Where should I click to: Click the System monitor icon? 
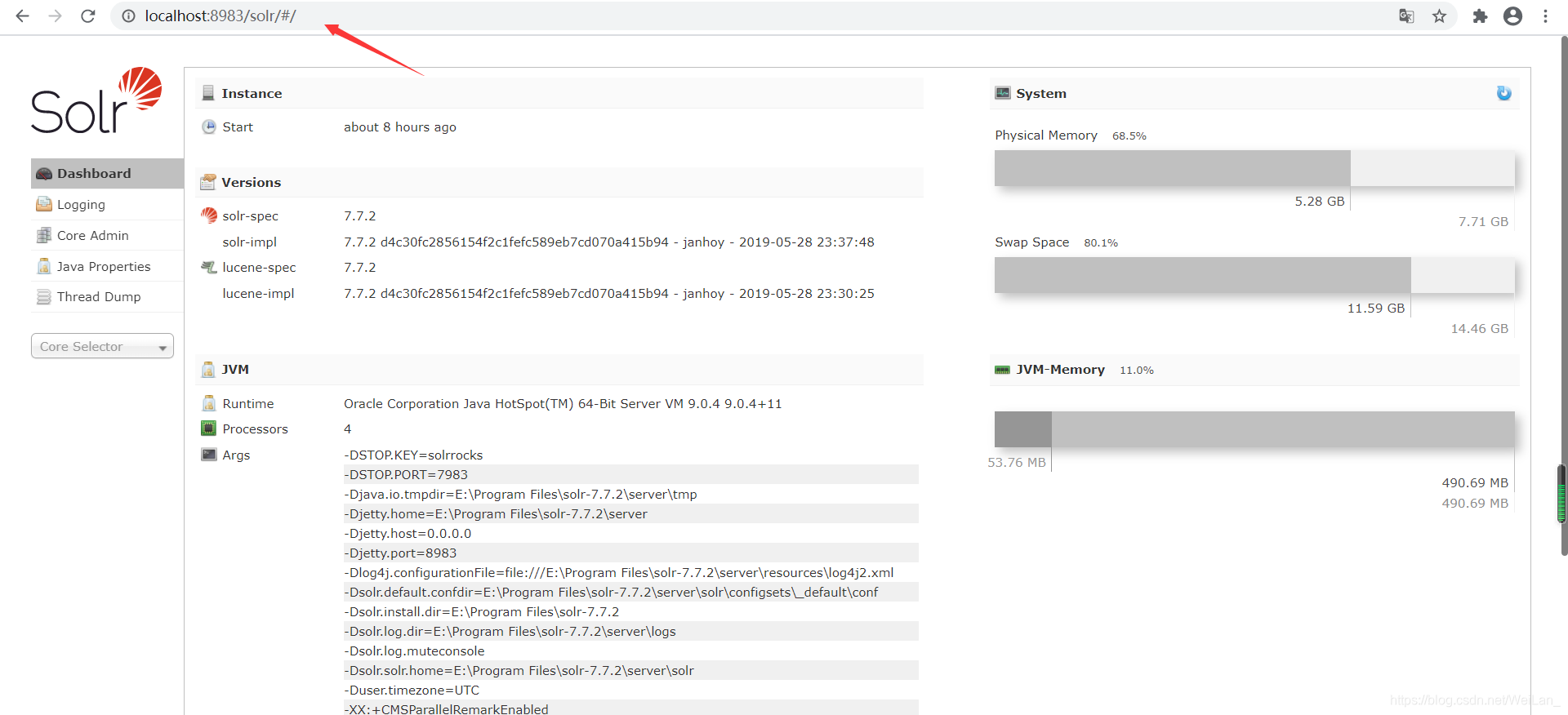[1003, 93]
